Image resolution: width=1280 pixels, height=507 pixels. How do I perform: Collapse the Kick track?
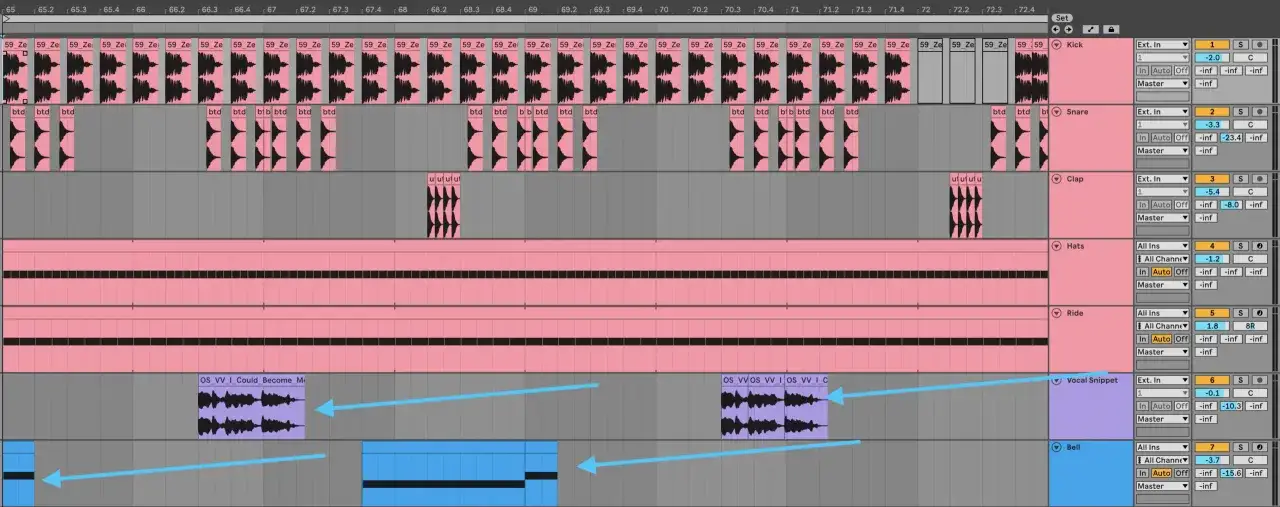[x=1057, y=45]
